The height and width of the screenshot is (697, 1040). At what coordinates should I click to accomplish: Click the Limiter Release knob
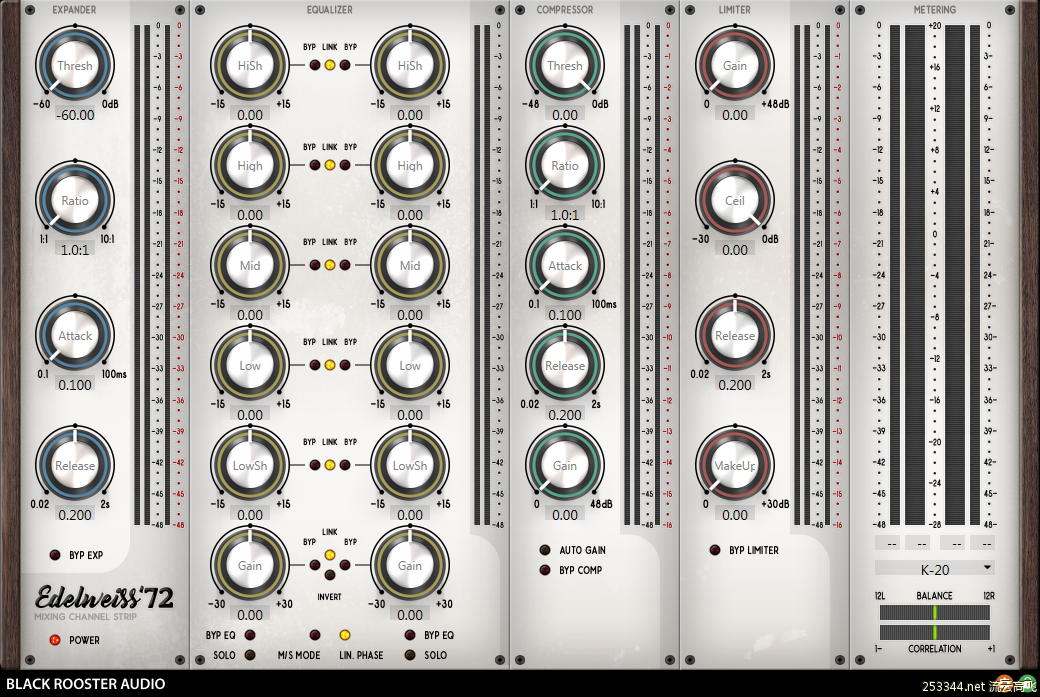735,336
